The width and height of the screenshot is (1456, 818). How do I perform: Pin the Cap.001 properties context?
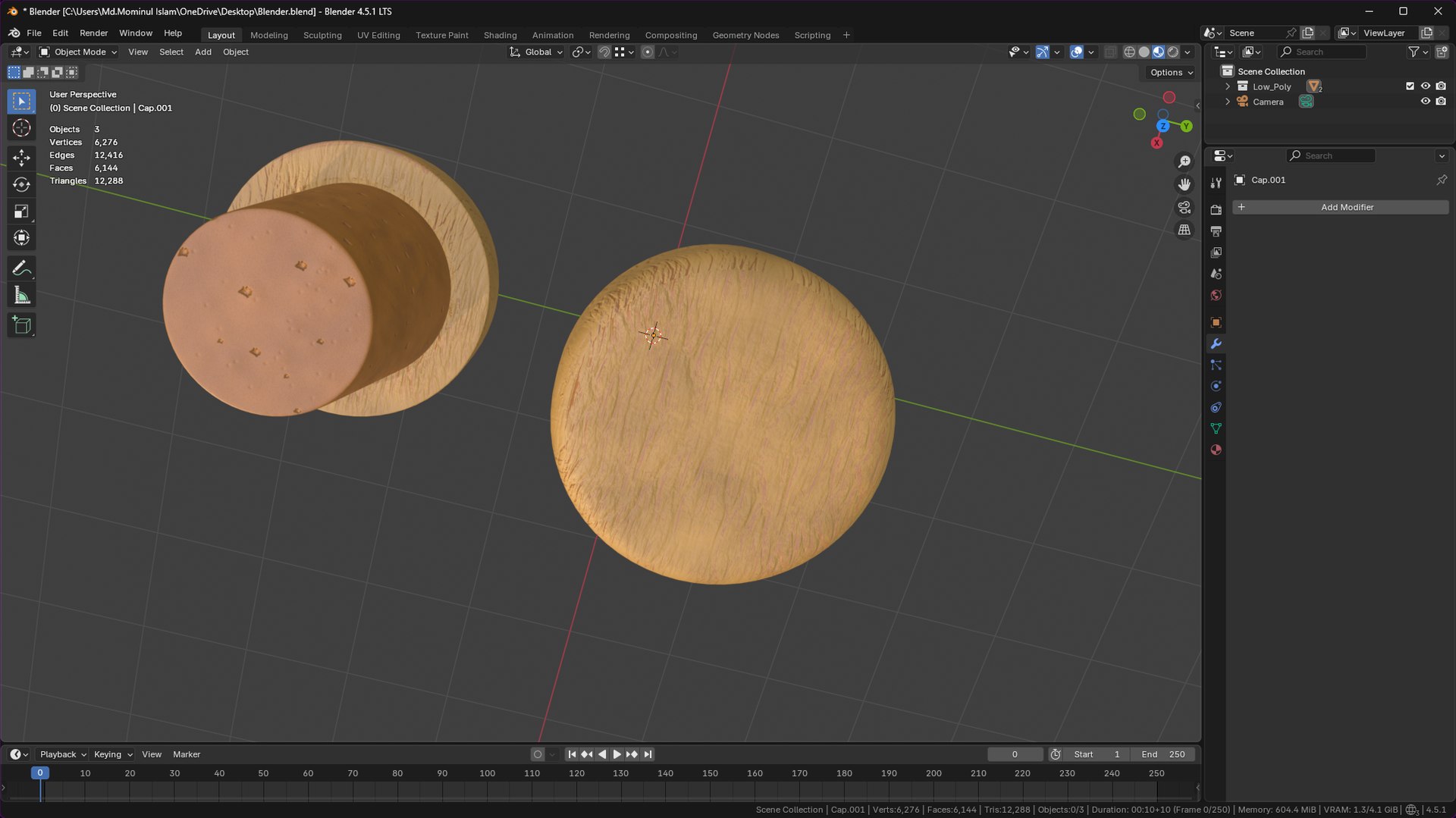pos(1441,180)
